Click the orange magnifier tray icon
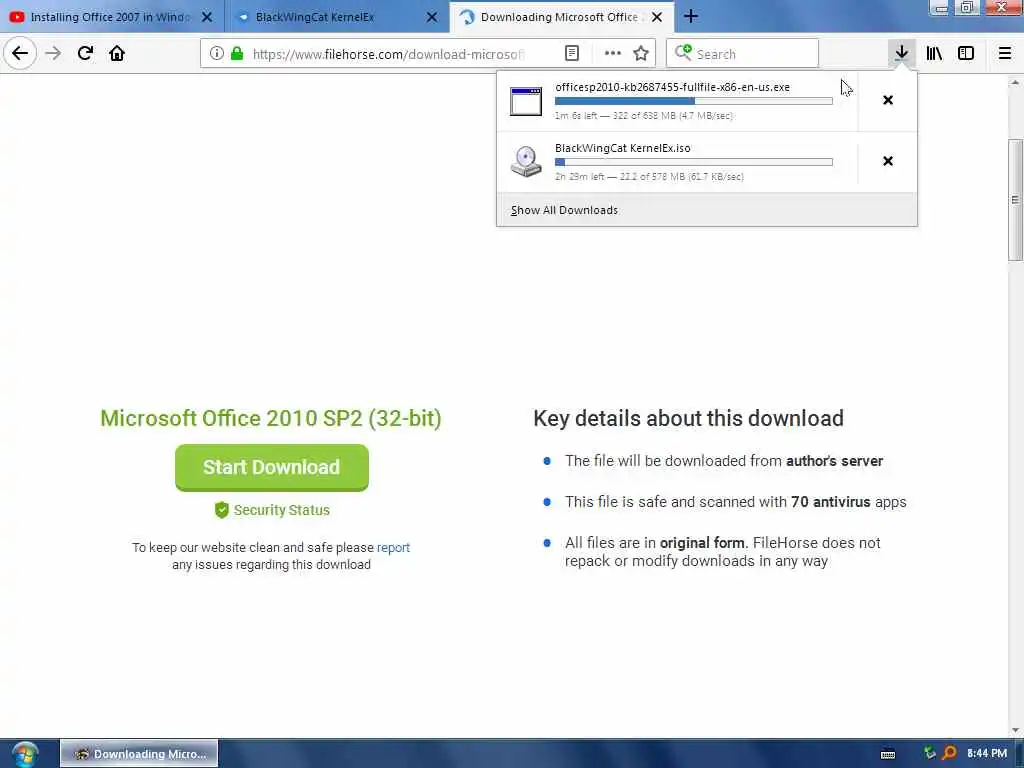 pos(949,753)
